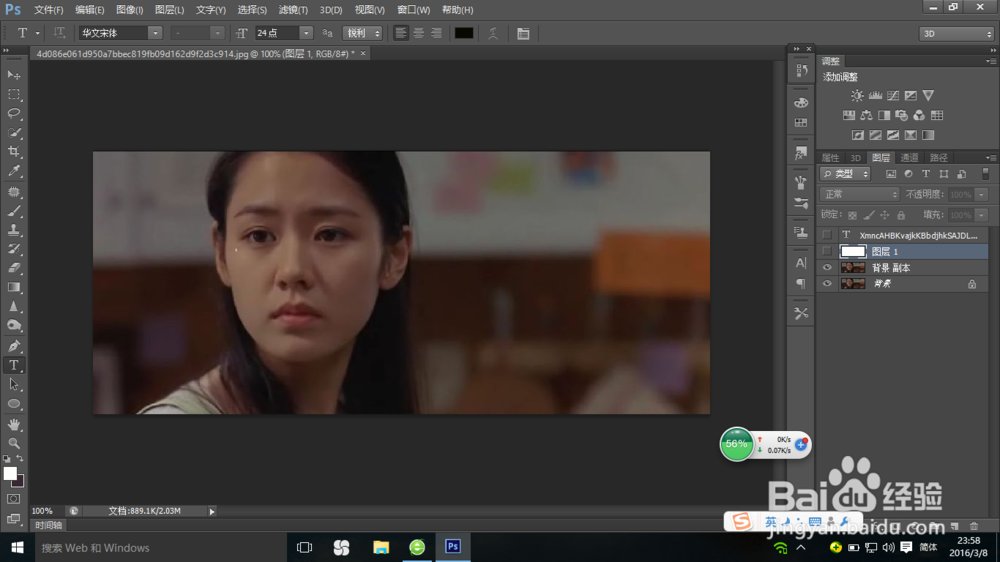Add a Brightness/Contrast adjustment
Image resolution: width=1000 pixels, height=562 pixels.
coord(857,95)
